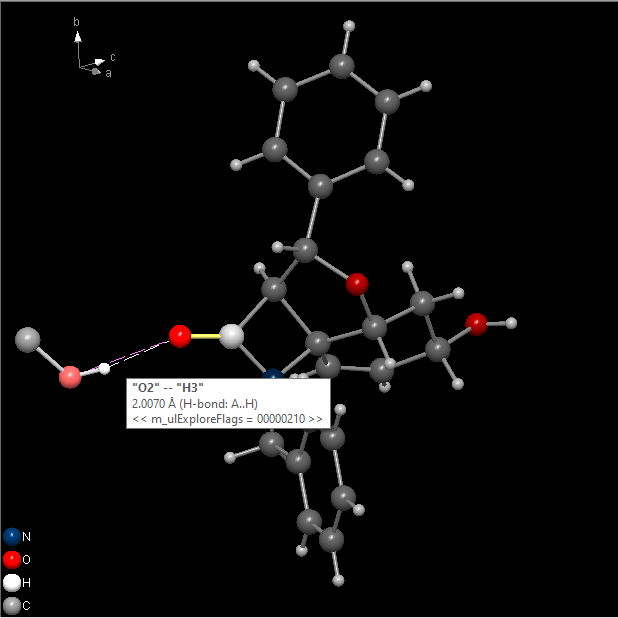Click the crystal axes orientation indicator
The image size is (618, 618).
click(91, 59)
